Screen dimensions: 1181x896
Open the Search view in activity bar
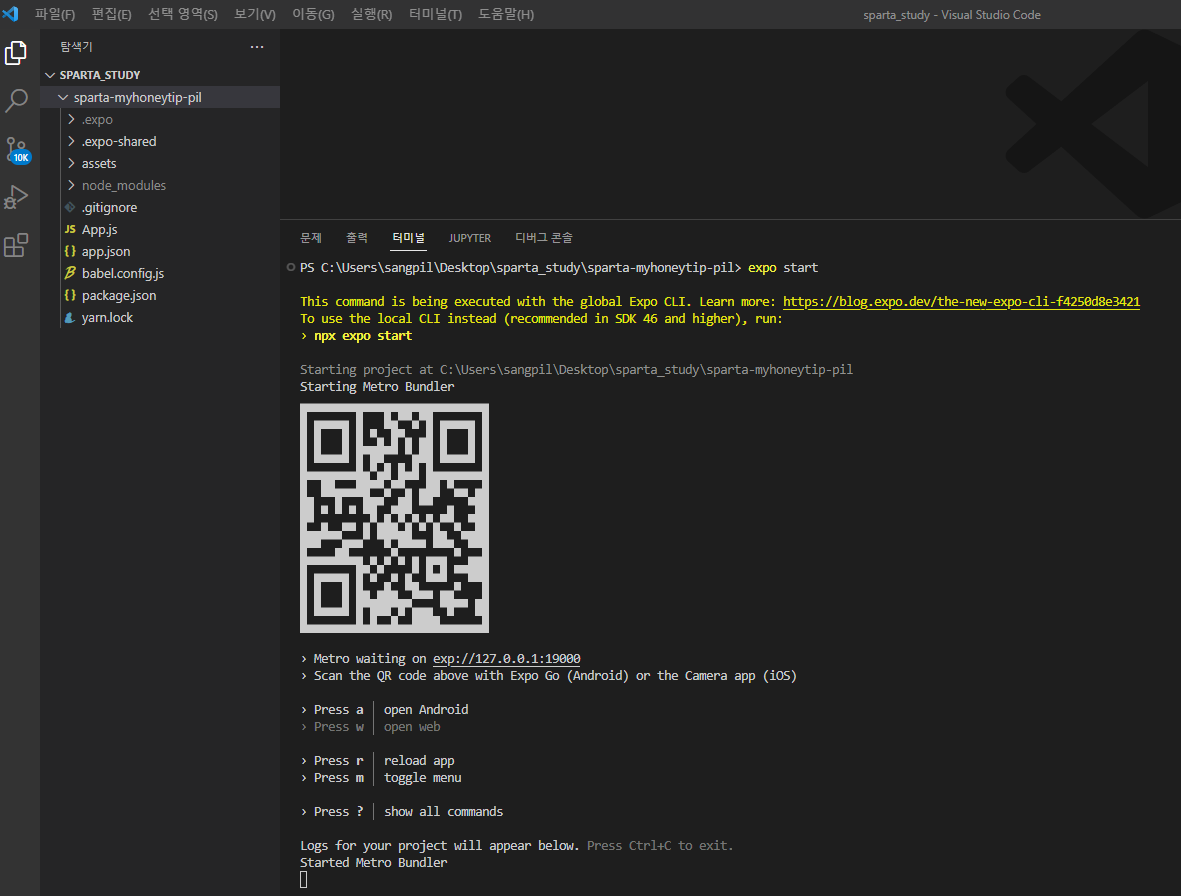16,101
